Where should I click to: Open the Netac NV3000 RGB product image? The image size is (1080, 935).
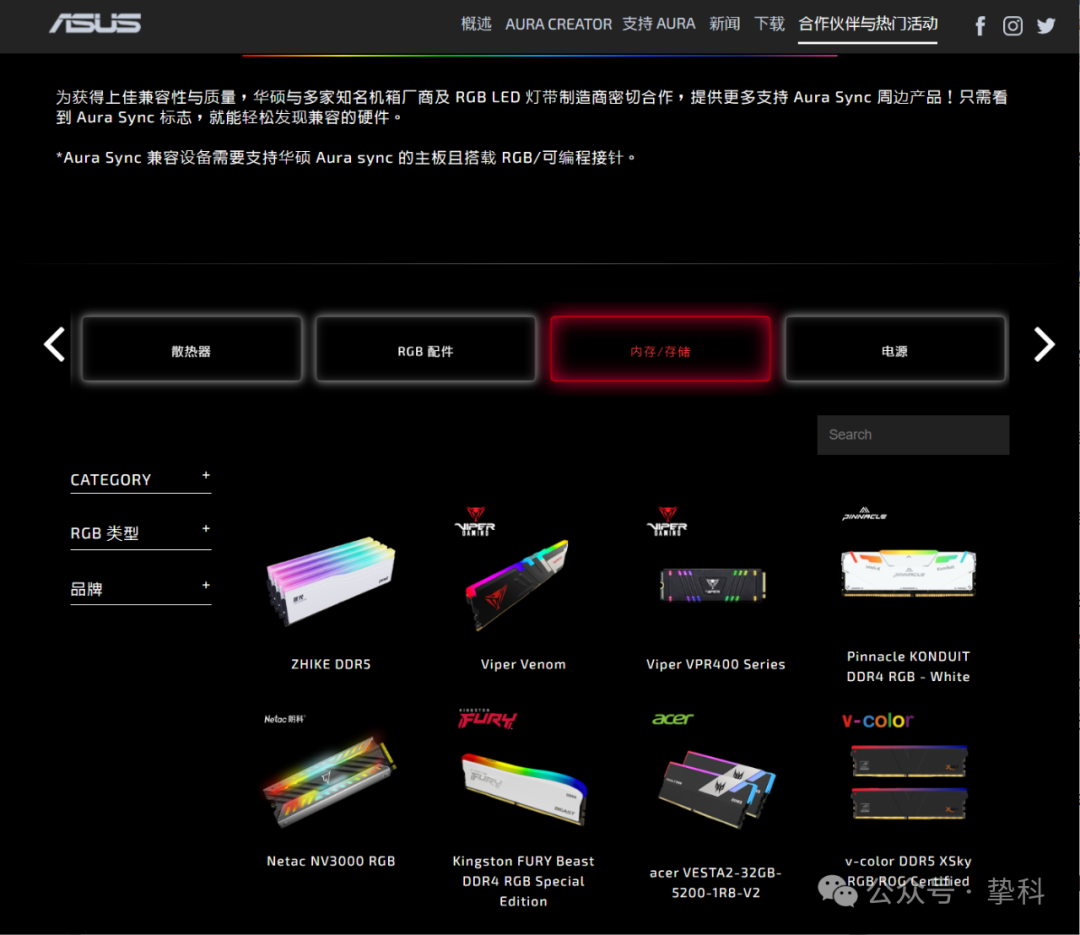coord(329,781)
